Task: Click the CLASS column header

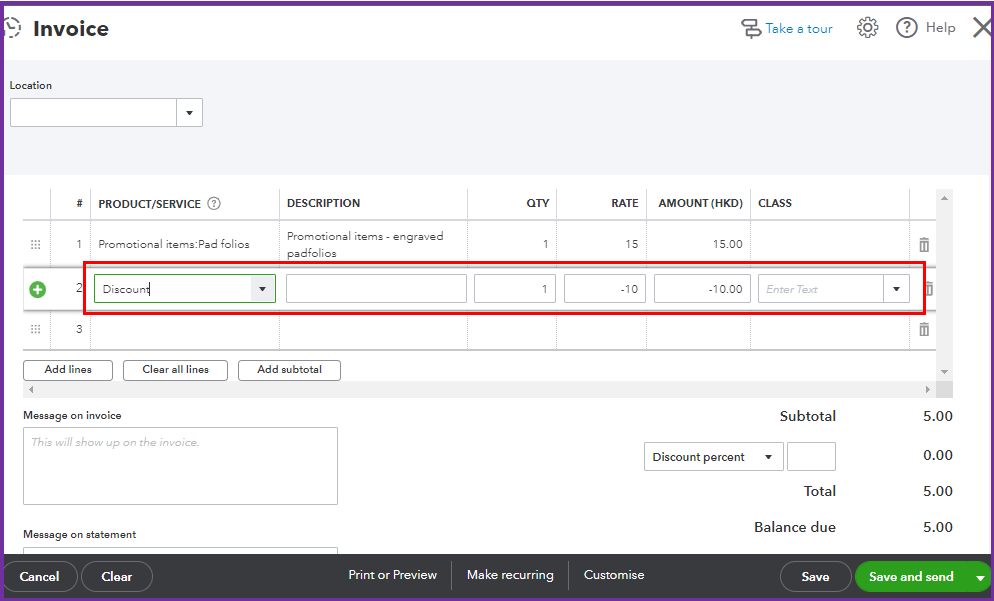Action: [x=775, y=203]
